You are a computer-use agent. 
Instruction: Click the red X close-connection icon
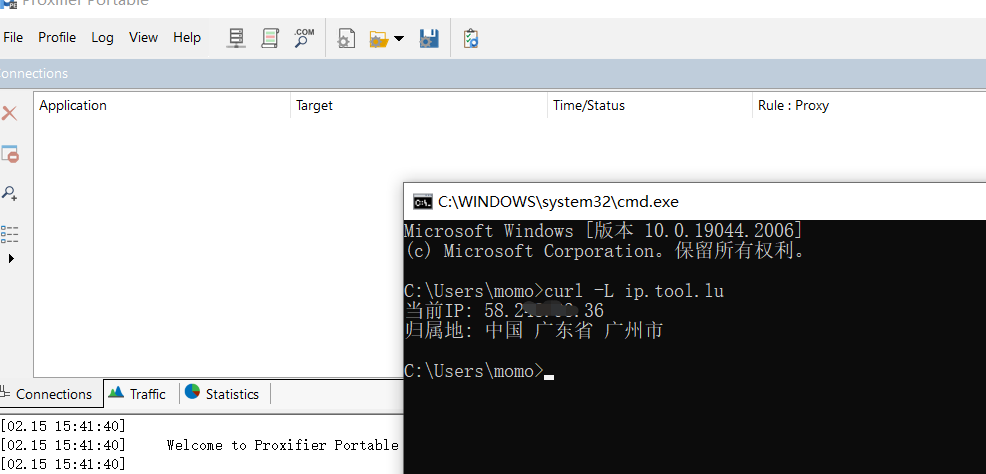pos(10,114)
